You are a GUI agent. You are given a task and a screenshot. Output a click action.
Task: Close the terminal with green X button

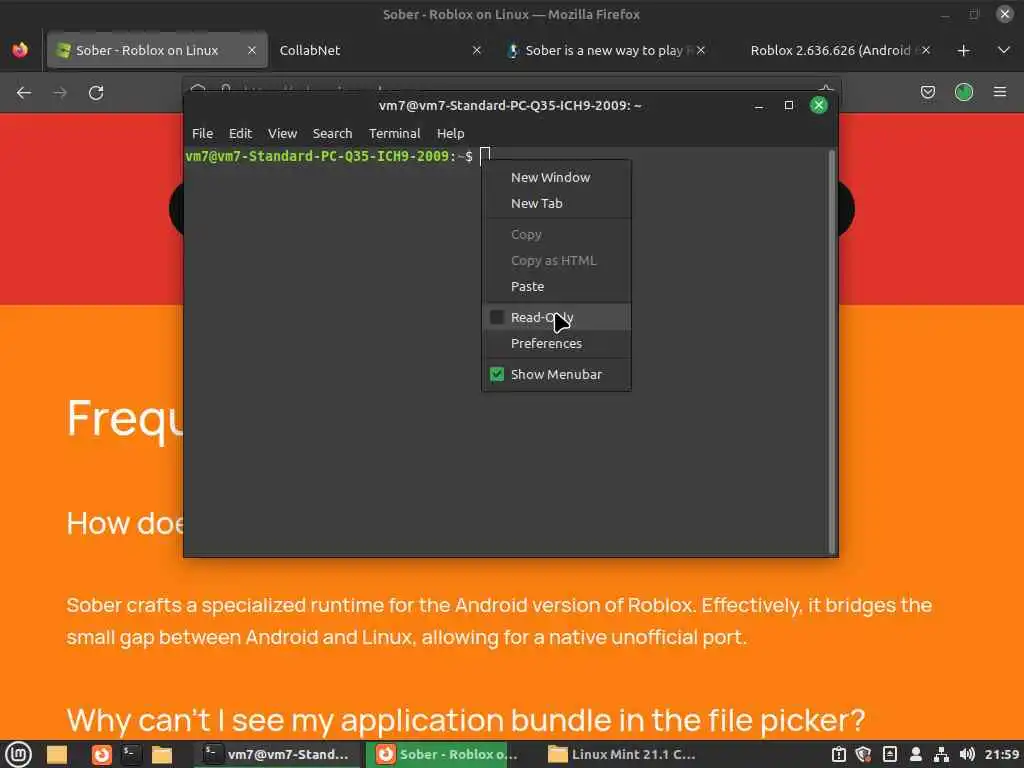click(819, 105)
